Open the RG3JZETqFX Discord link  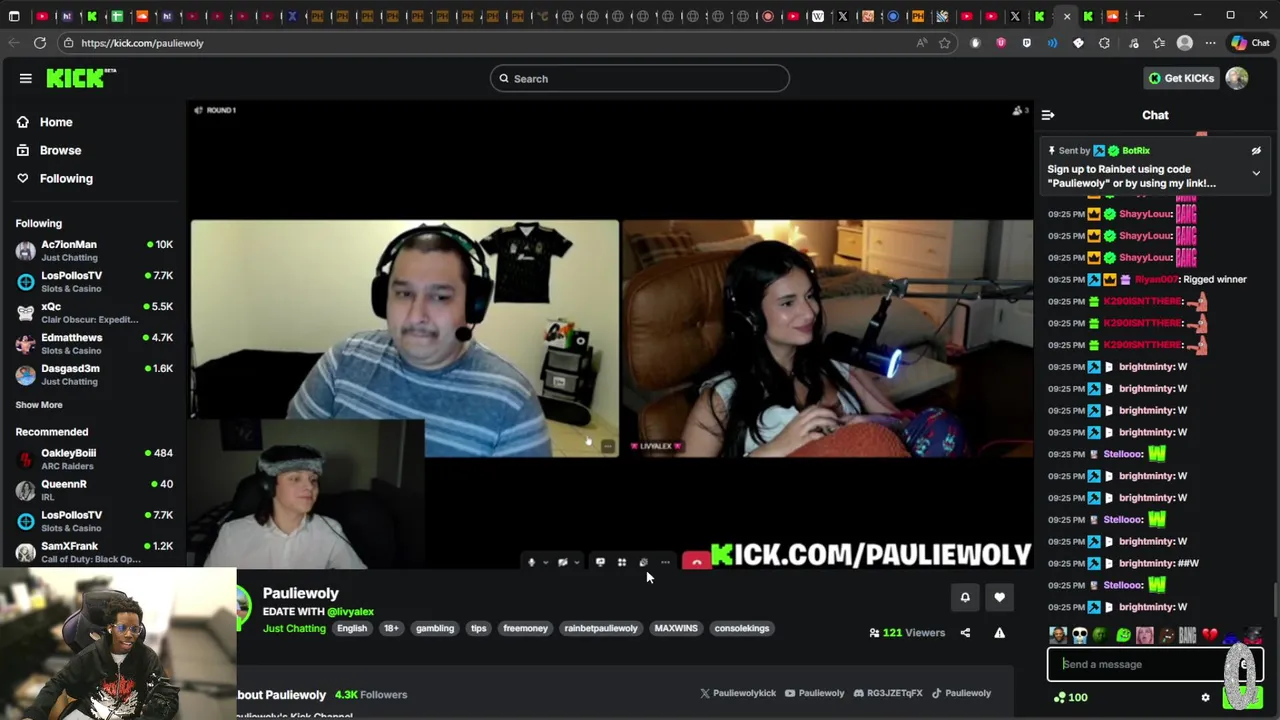point(888,693)
